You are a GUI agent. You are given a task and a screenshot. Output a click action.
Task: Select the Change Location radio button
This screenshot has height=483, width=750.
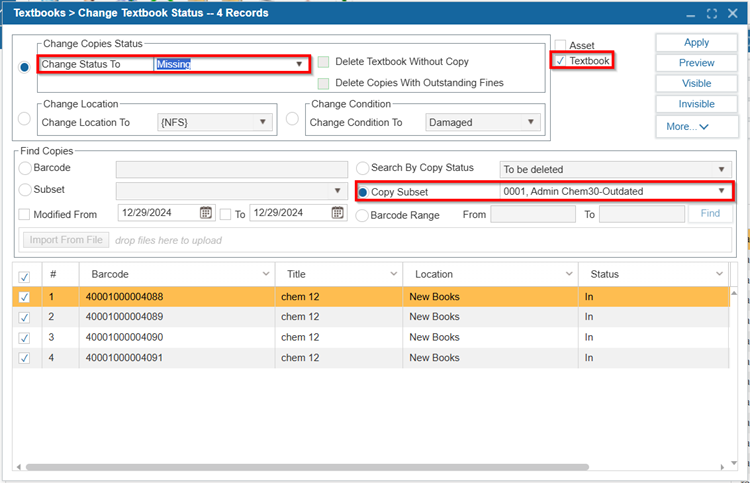(x=24, y=118)
